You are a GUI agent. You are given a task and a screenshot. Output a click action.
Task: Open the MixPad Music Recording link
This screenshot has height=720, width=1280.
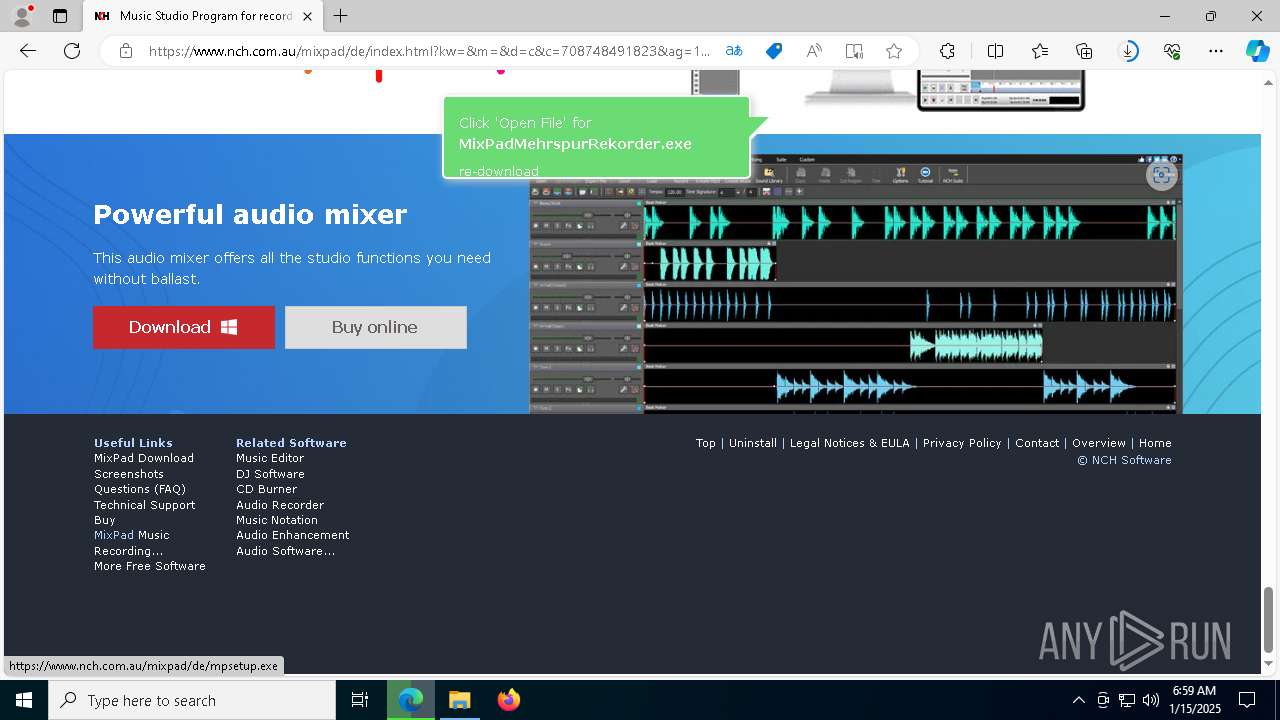coord(132,543)
